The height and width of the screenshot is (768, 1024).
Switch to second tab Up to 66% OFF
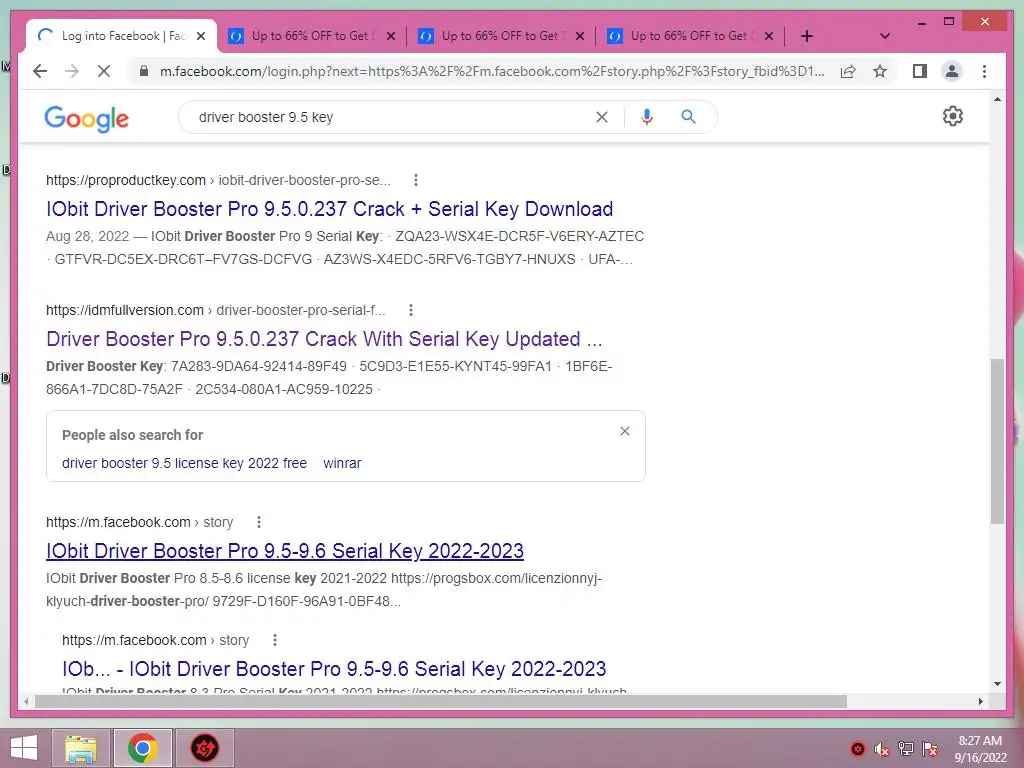coord(312,36)
